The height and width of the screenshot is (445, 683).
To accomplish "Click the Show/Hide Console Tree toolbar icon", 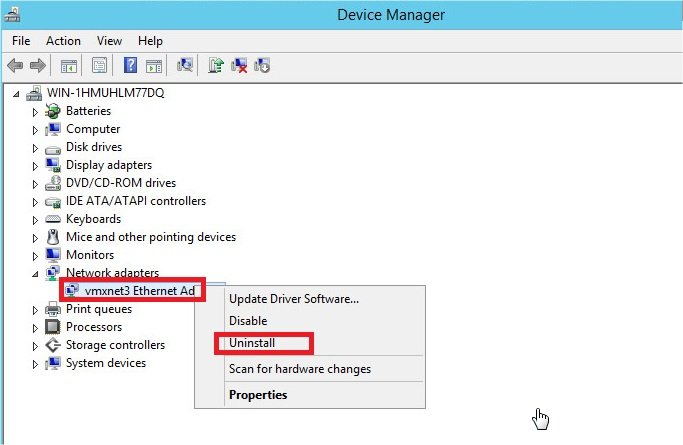I will point(69,66).
